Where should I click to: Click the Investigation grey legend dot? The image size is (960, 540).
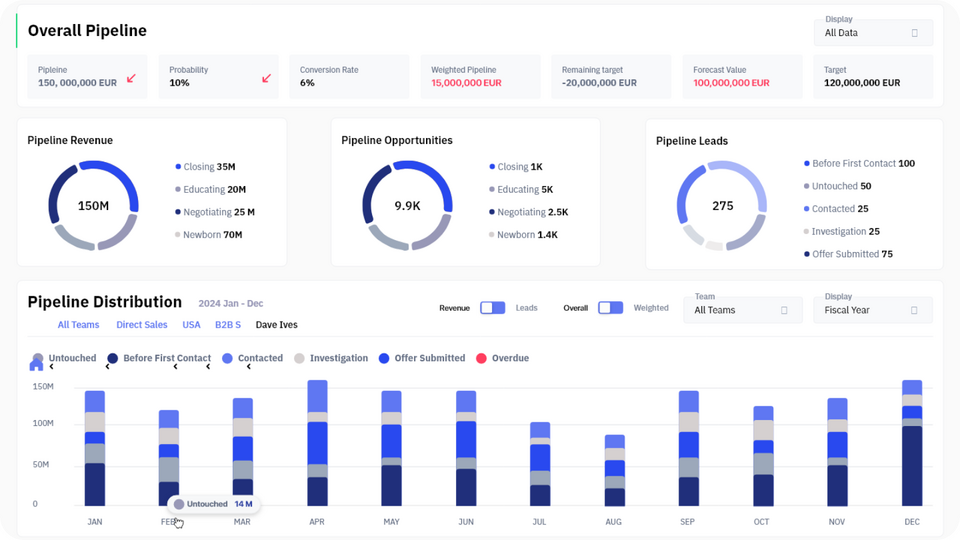(x=299, y=358)
